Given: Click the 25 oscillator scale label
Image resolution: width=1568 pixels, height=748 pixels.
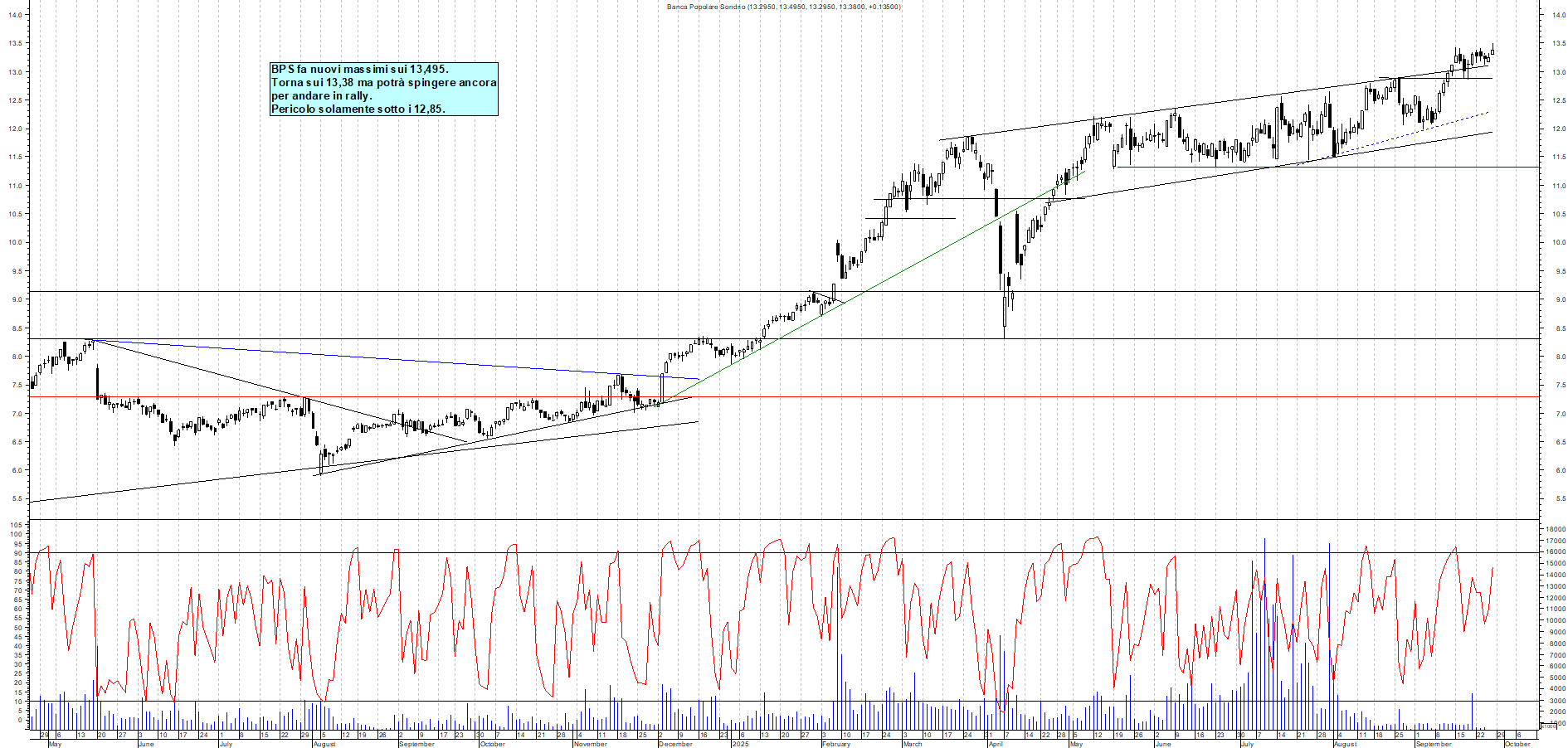Looking at the screenshot, I should [17, 673].
